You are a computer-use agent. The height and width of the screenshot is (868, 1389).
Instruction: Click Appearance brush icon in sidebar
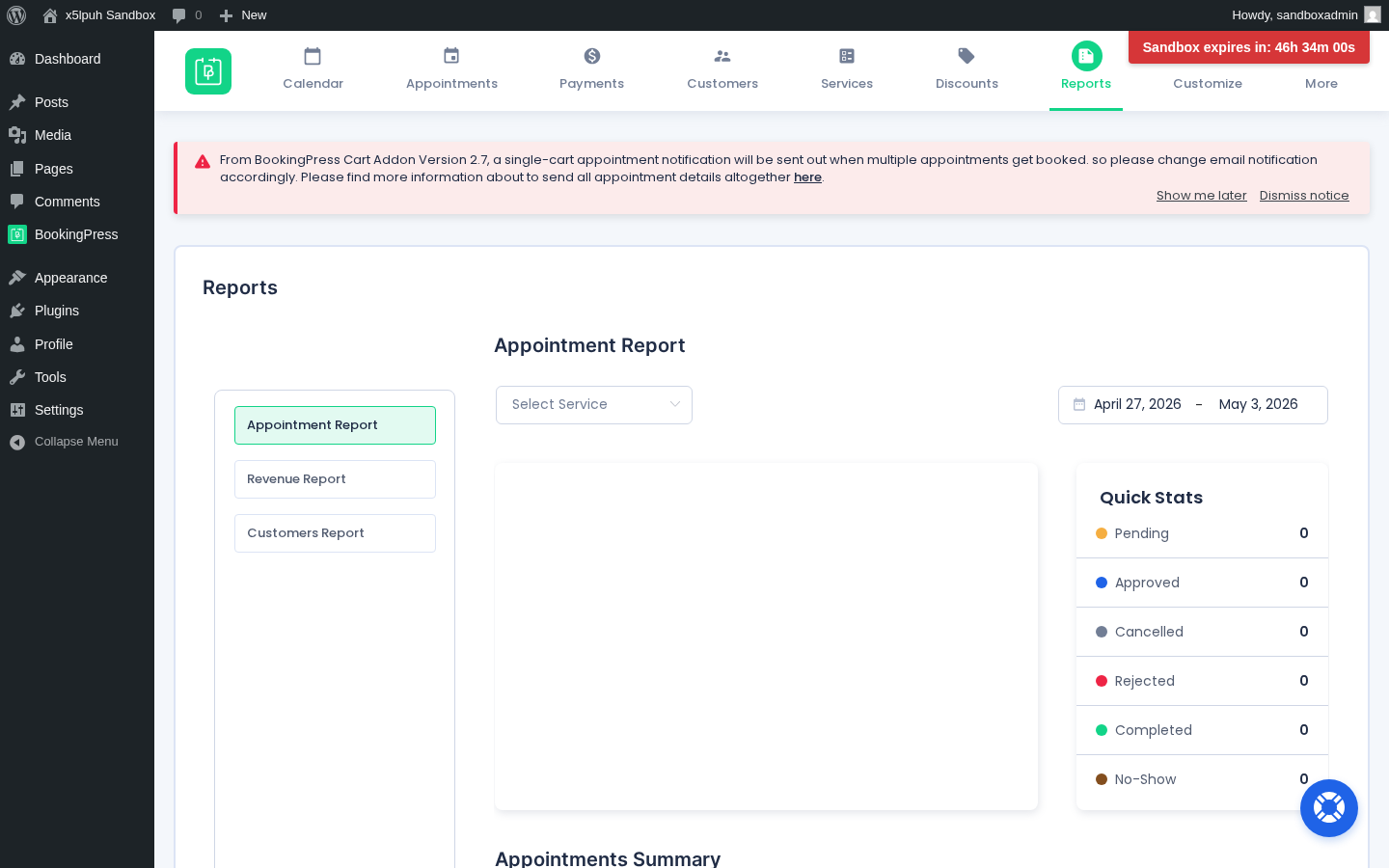(x=17, y=278)
